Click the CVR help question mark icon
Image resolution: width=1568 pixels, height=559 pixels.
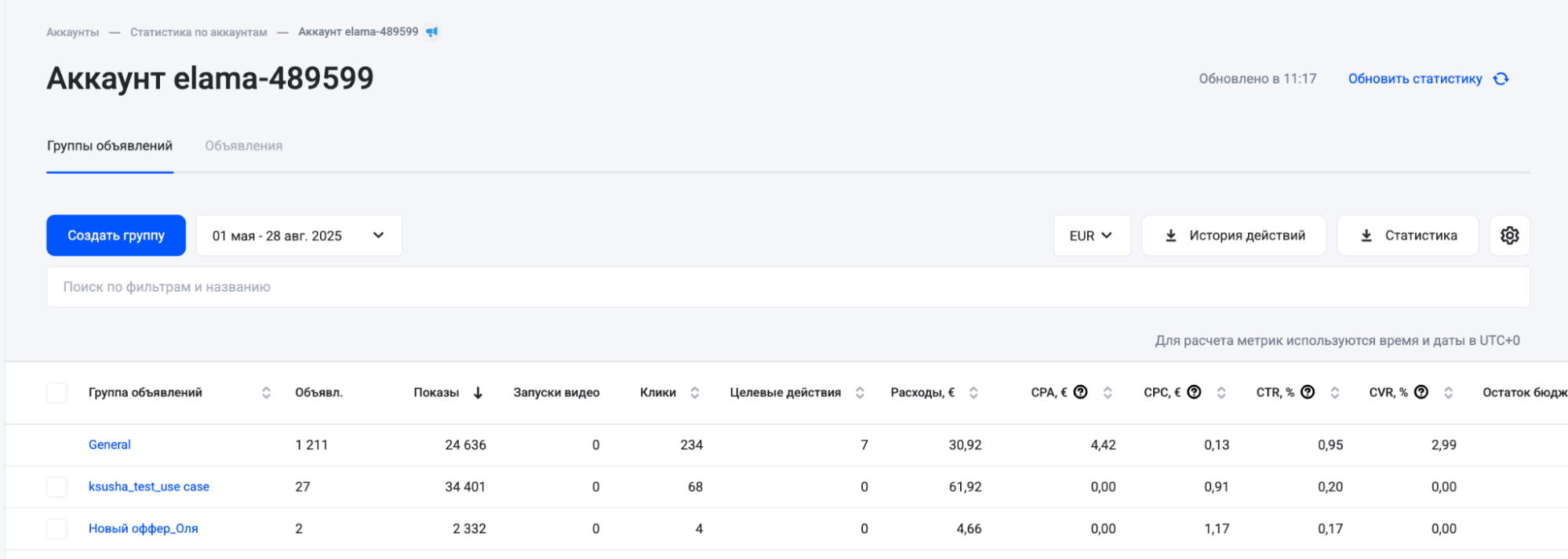1421,392
